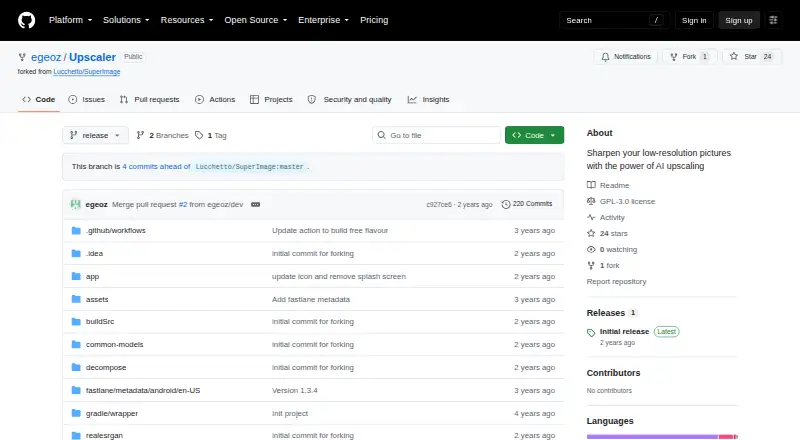This screenshot has height=440, width=800.
Task: Open the c927ce6 commit hash
Action: (439, 204)
